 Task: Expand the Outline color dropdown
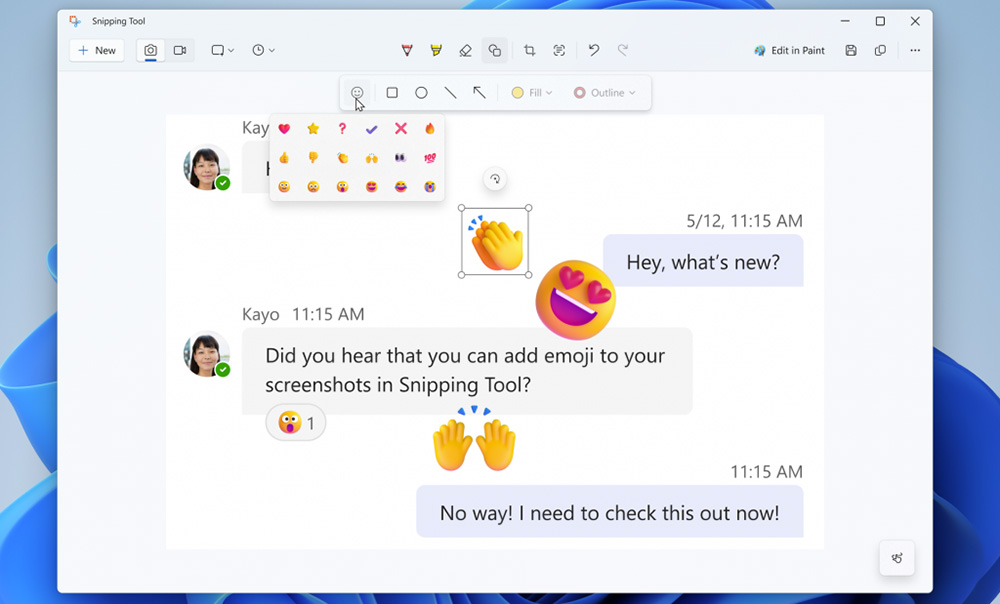point(604,93)
